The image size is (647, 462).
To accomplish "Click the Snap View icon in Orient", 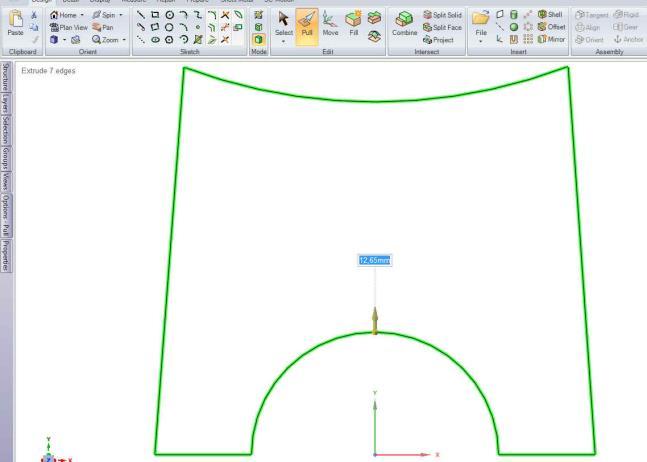I will click(76, 40).
